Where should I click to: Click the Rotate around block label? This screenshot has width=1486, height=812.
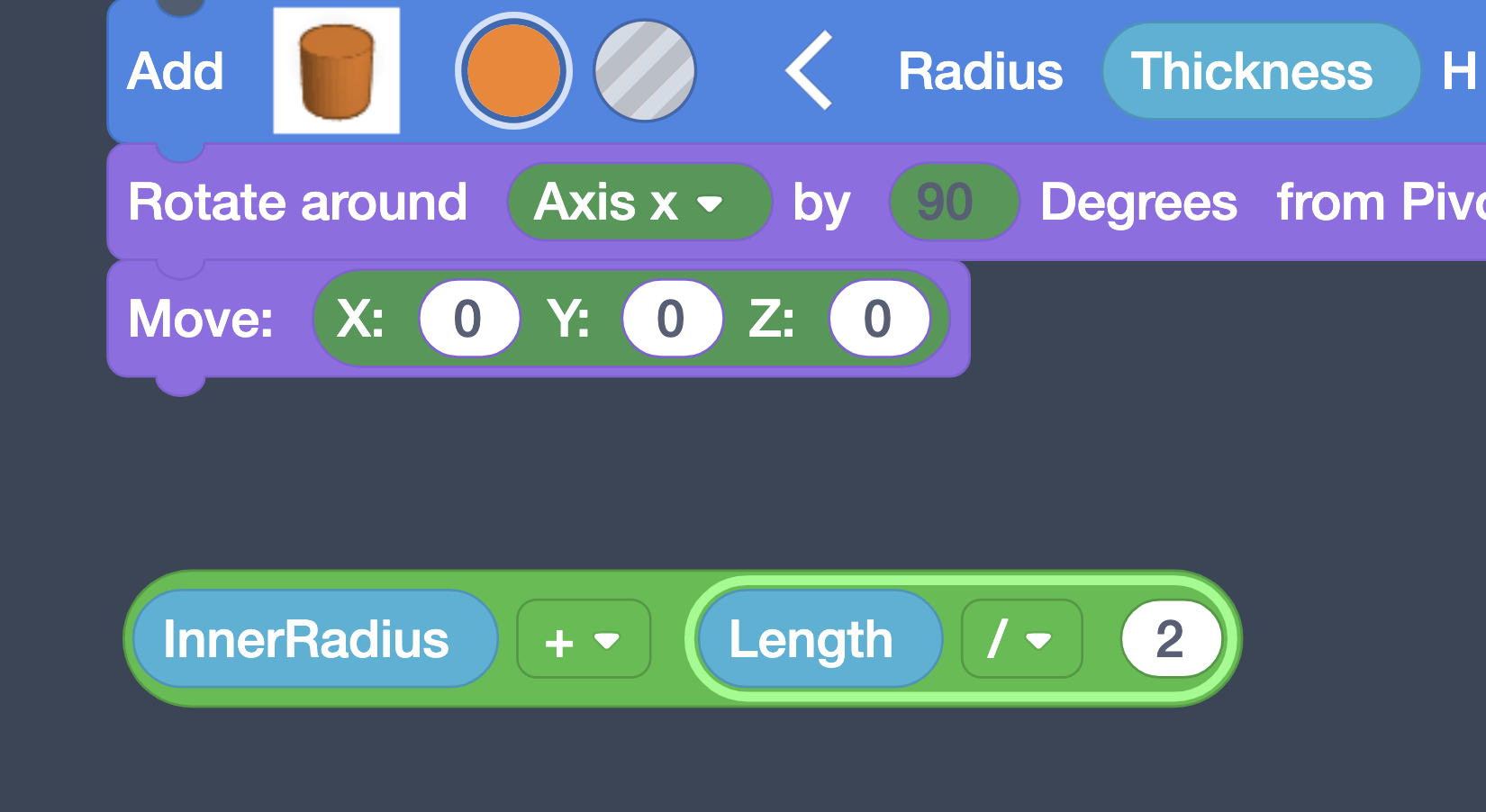point(298,202)
